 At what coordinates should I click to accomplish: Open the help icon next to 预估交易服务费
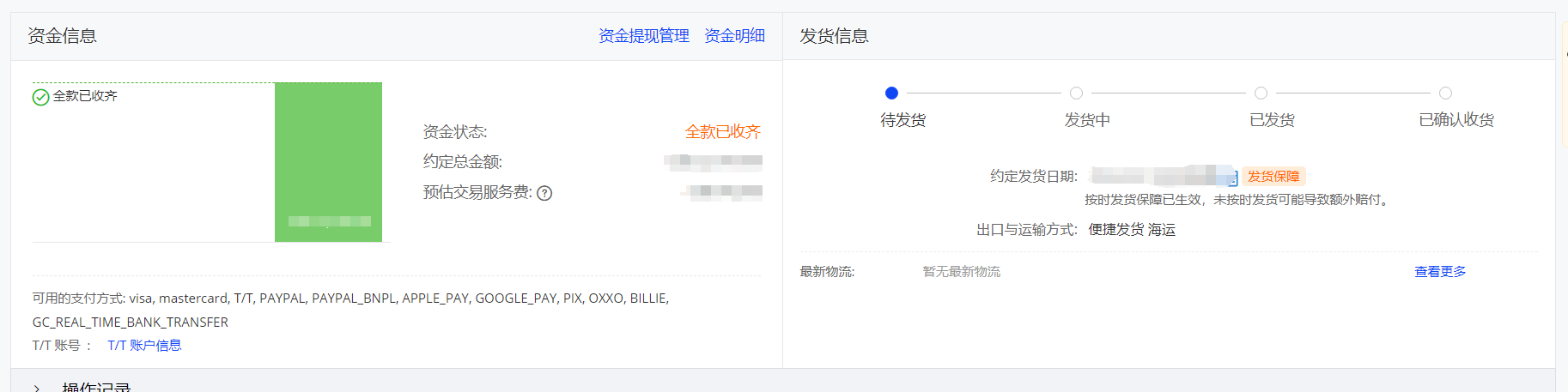[x=544, y=193]
